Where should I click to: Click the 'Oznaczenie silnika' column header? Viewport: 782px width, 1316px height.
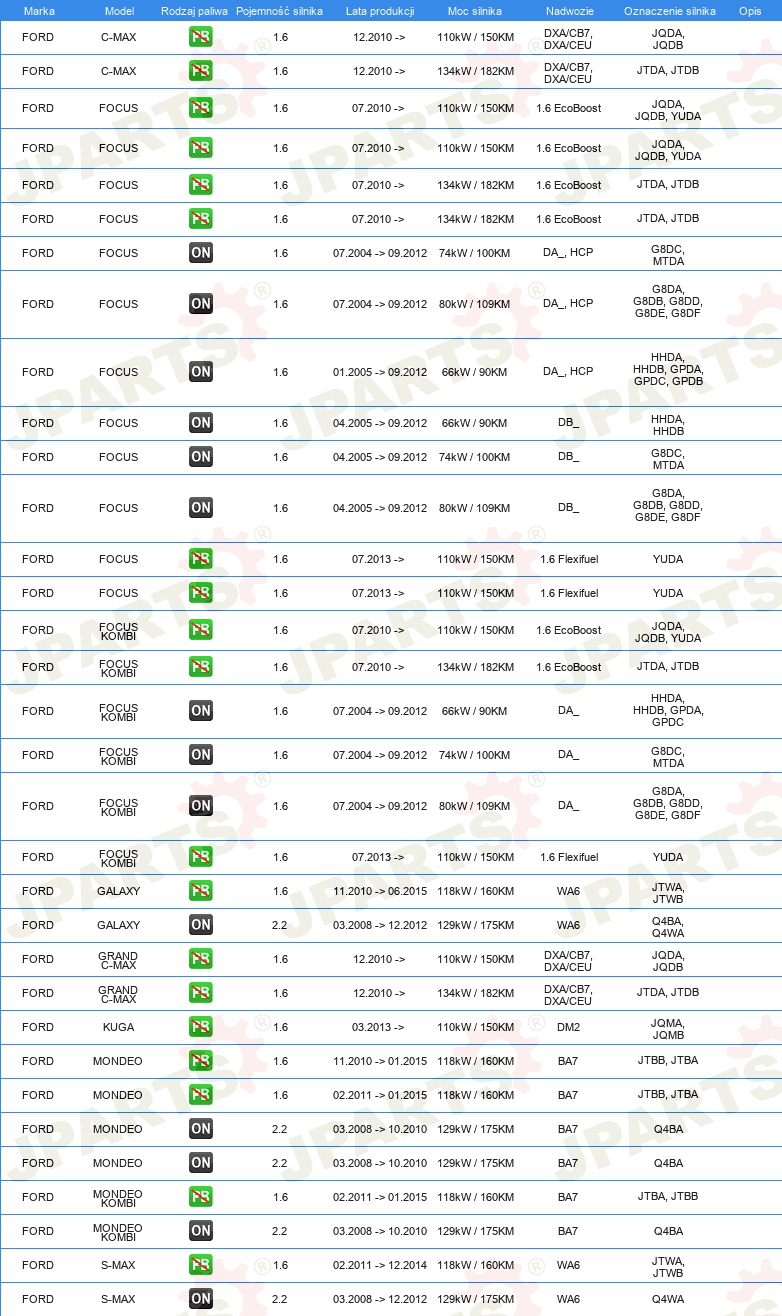click(x=669, y=11)
